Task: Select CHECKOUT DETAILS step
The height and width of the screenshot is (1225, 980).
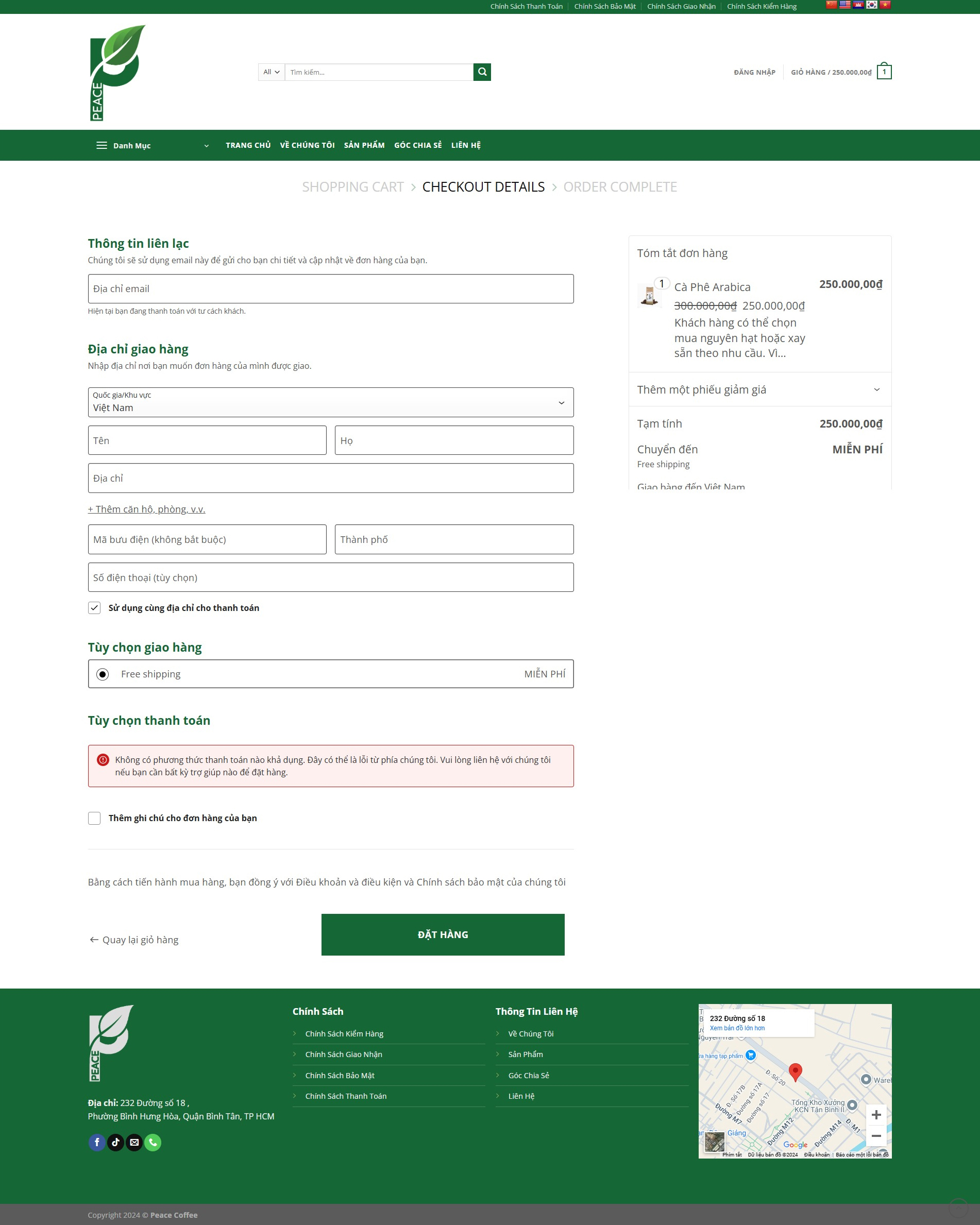Action: (x=484, y=187)
